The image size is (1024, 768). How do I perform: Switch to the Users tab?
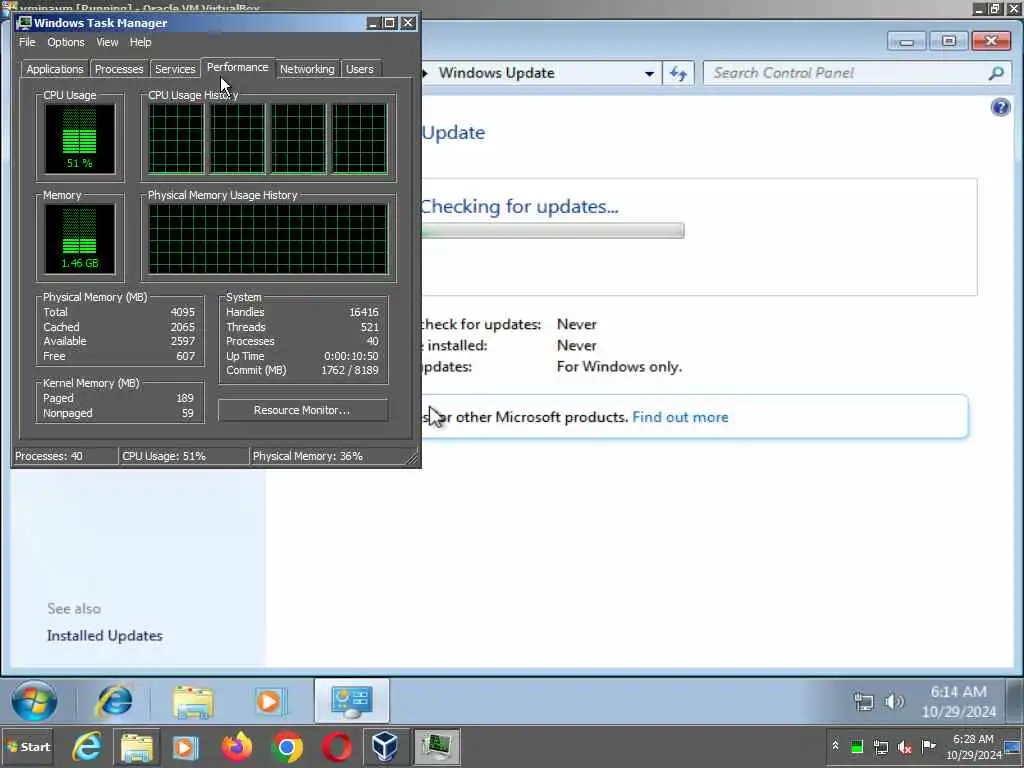360,69
